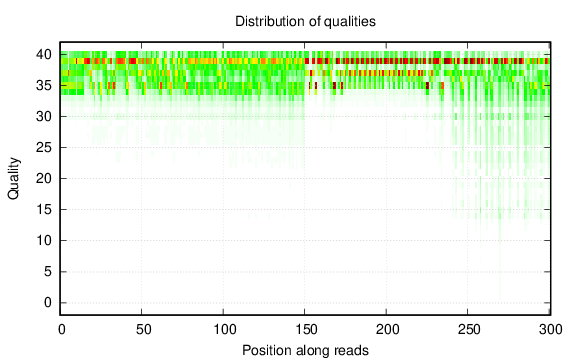The width and height of the screenshot is (576, 360).
Task: Click the 30 tick label on quality axis
Action: 44,116
